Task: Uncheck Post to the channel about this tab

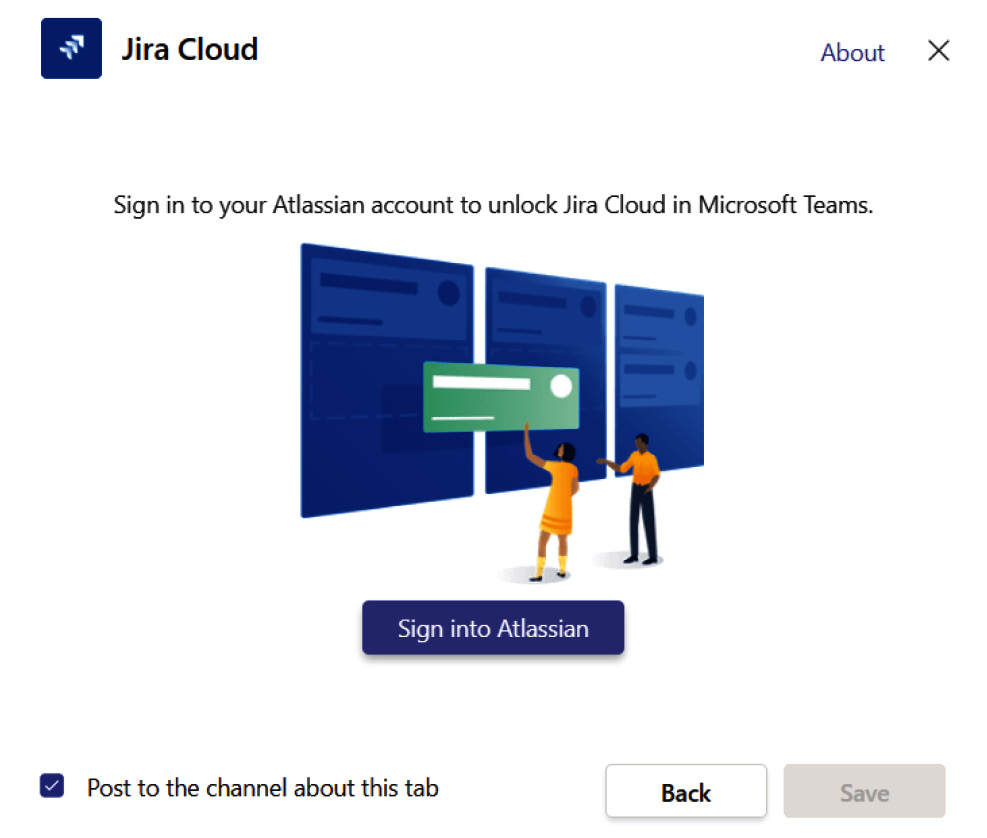Action: click(x=52, y=786)
